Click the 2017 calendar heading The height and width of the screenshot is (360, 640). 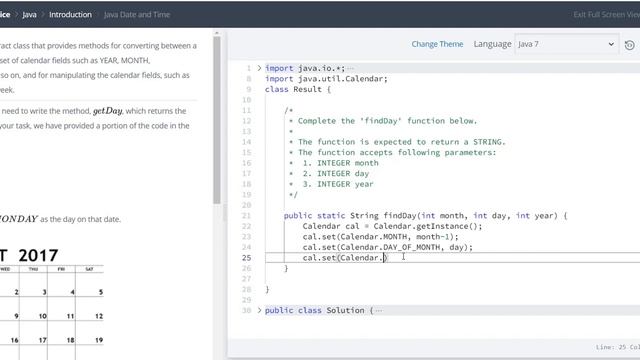(38, 256)
